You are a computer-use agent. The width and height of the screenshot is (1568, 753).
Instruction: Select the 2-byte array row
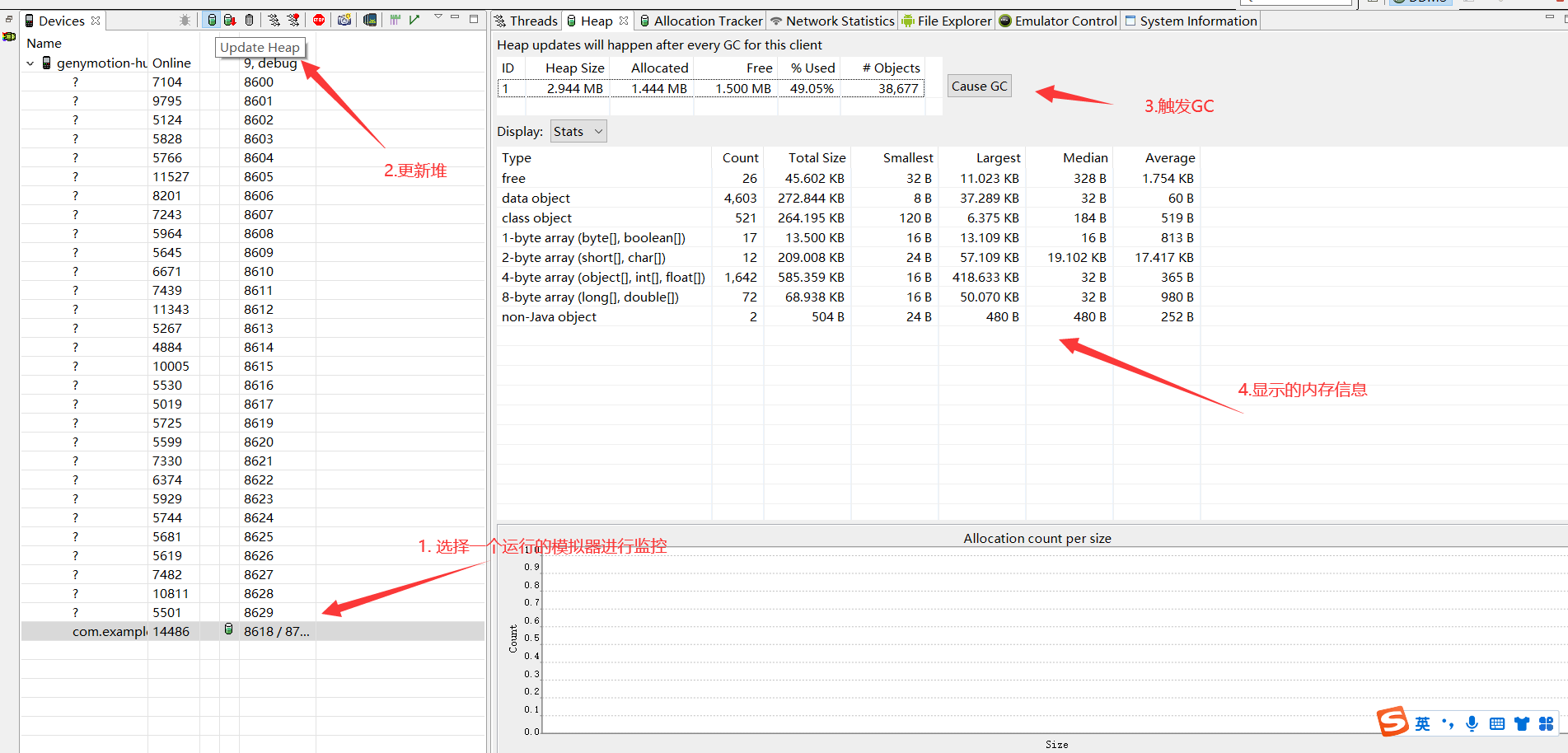[848, 258]
